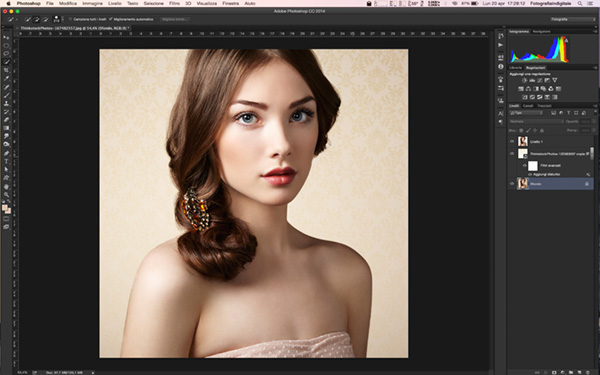This screenshot has height=375, width=600.
Task: Select the Elliptical Marquee tool
Action: tap(7, 46)
